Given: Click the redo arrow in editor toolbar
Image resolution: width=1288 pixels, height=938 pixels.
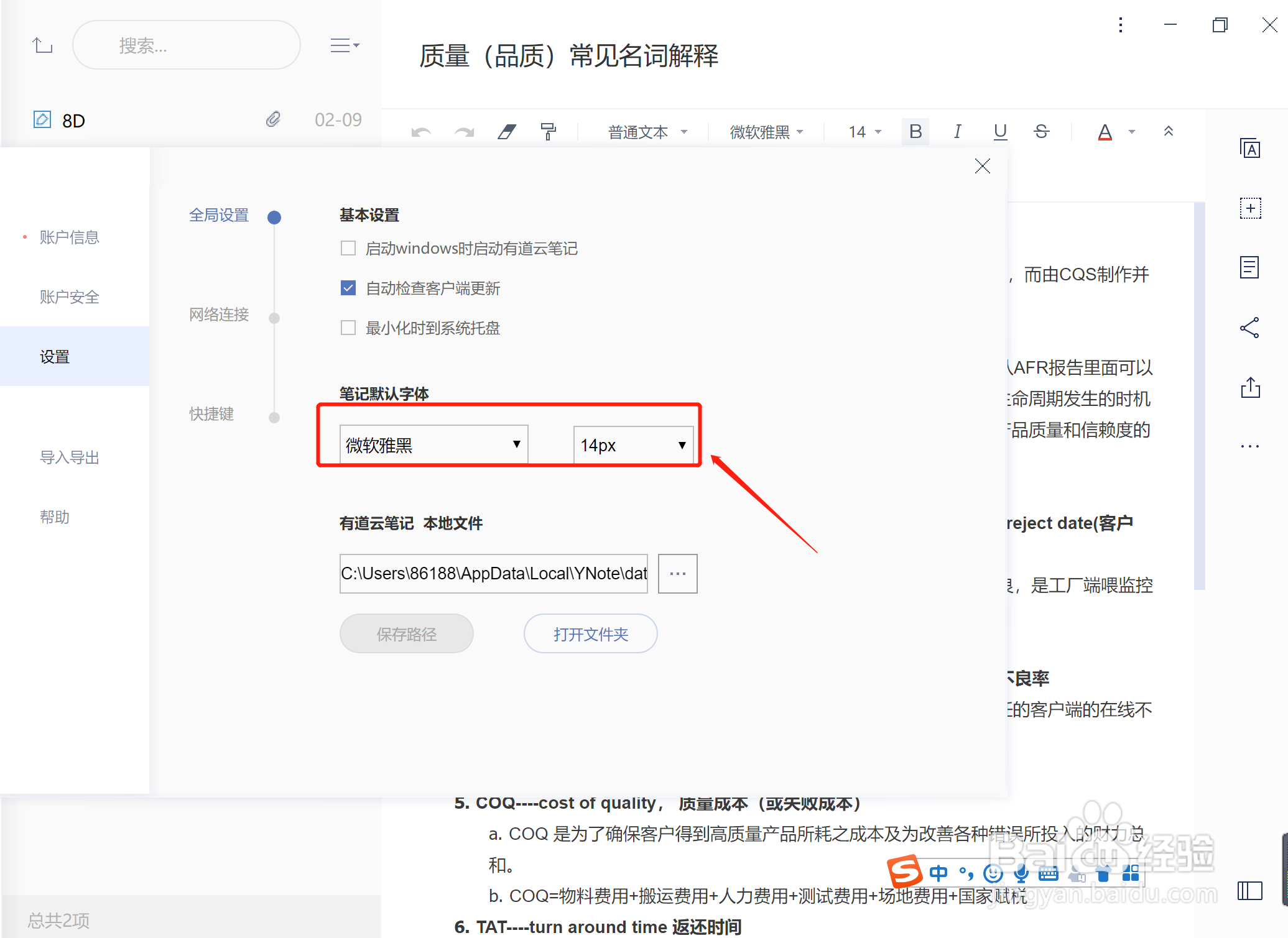Looking at the screenshot, I should click(464, 132).
